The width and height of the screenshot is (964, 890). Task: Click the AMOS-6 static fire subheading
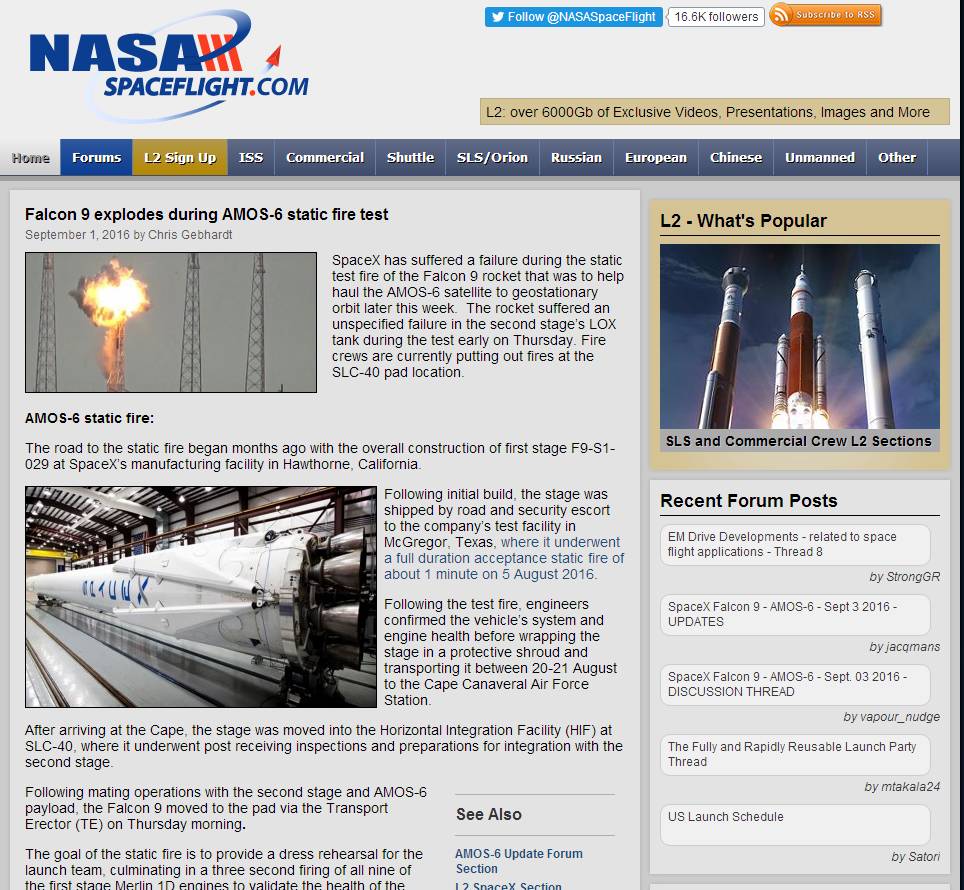coord(90,418)
